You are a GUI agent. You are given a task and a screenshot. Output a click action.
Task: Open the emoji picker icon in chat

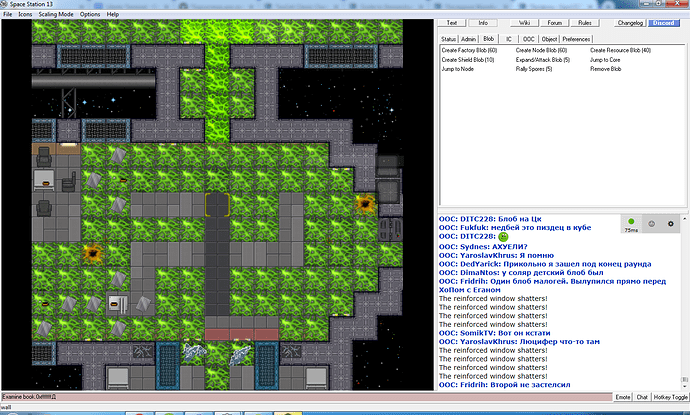(x=651, y=224)
